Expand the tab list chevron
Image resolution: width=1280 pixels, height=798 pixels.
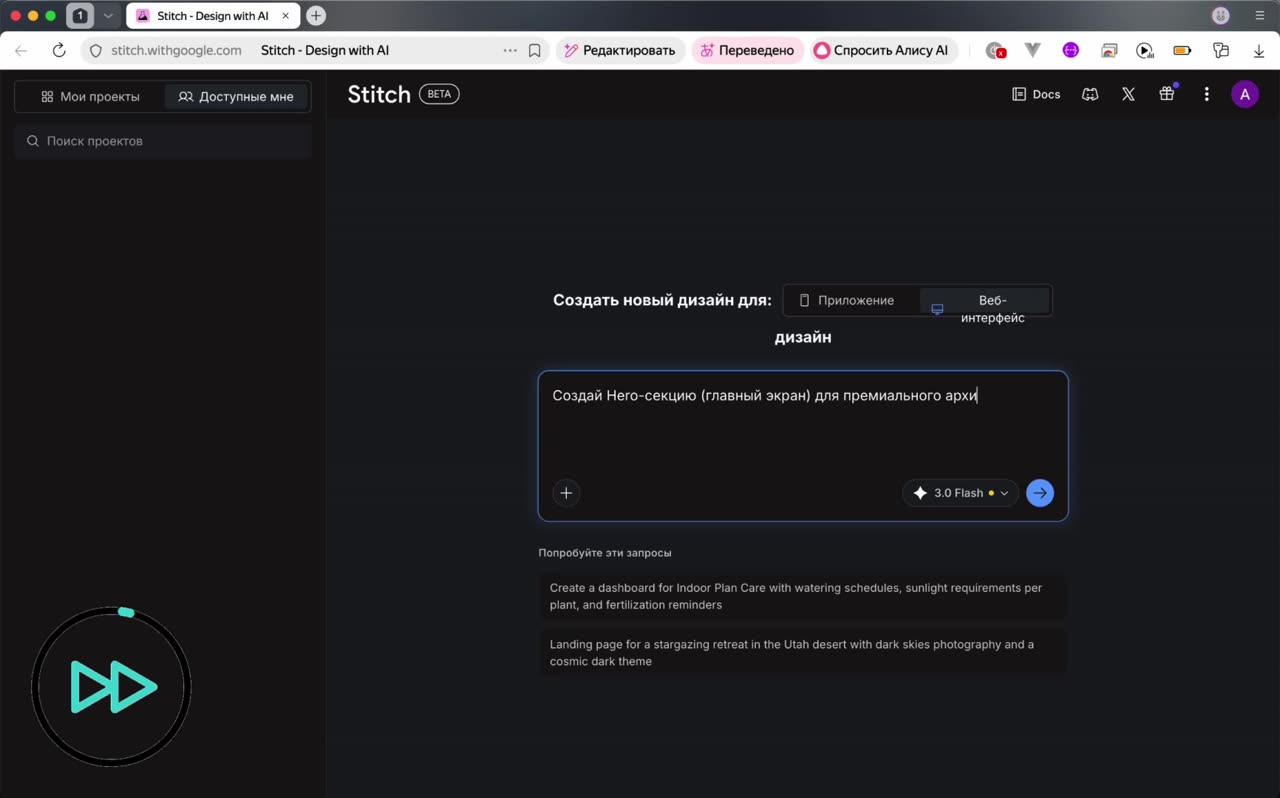click(x=108, y=16)
